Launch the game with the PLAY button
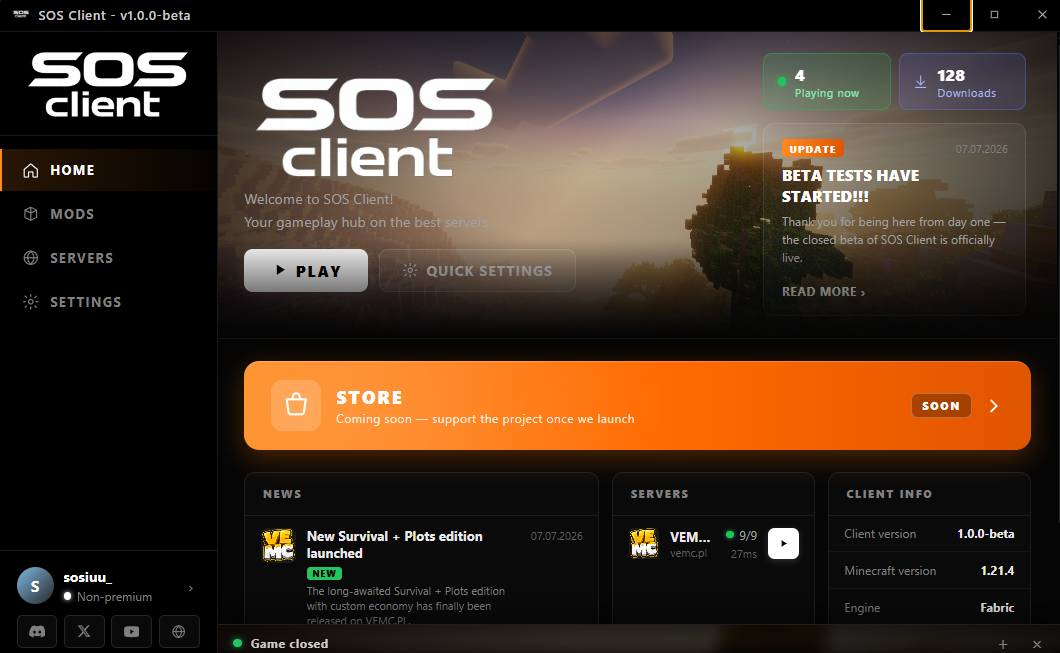The height and width of the screenshot is (653, 1060). point(306,270)
